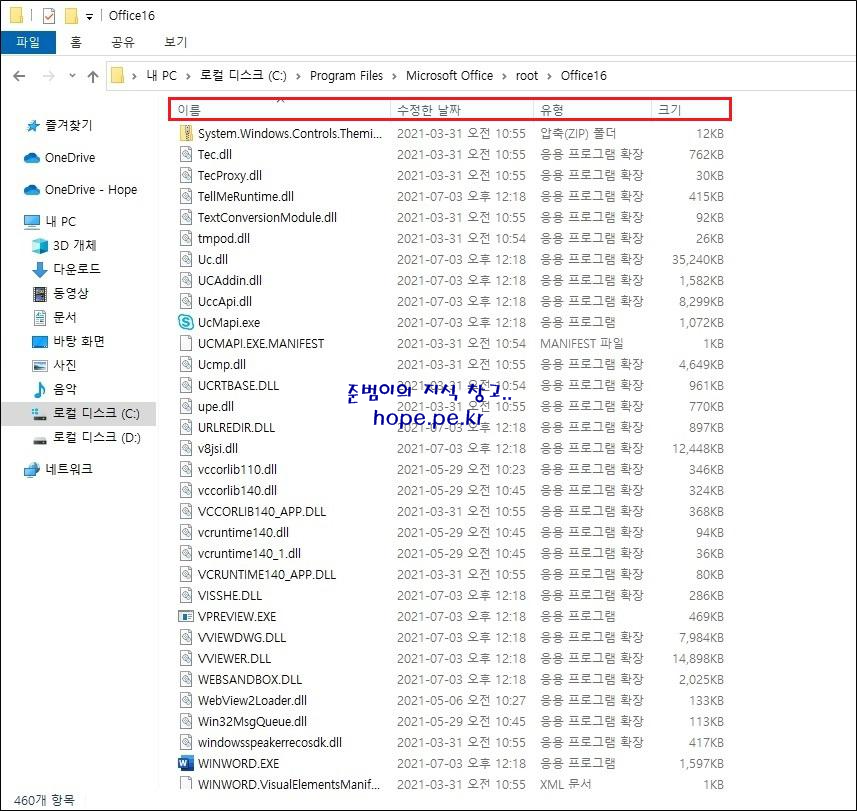Expand the chevron after 내 PC breadcrumb
The width and height of the screenshot is (857, 811).
point(188,76)
